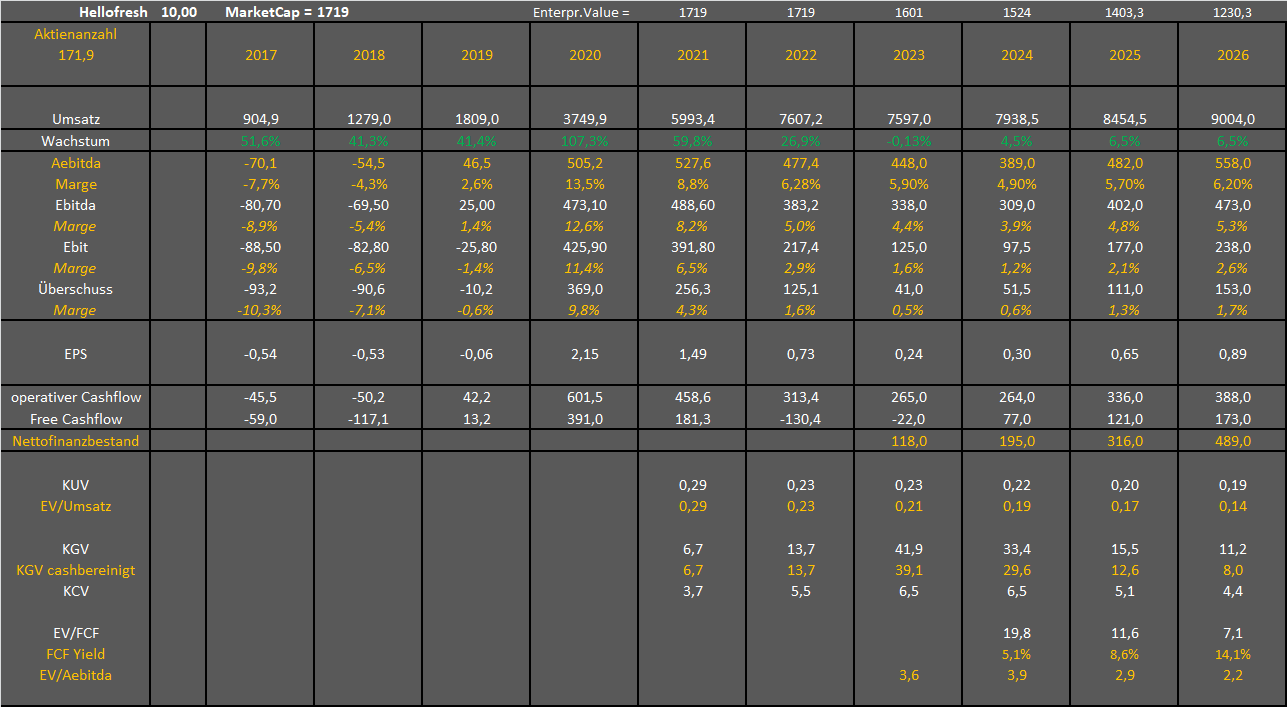Select the FCF Yield row label
This screenshot has height=707, width=1287.
point(76,654)
